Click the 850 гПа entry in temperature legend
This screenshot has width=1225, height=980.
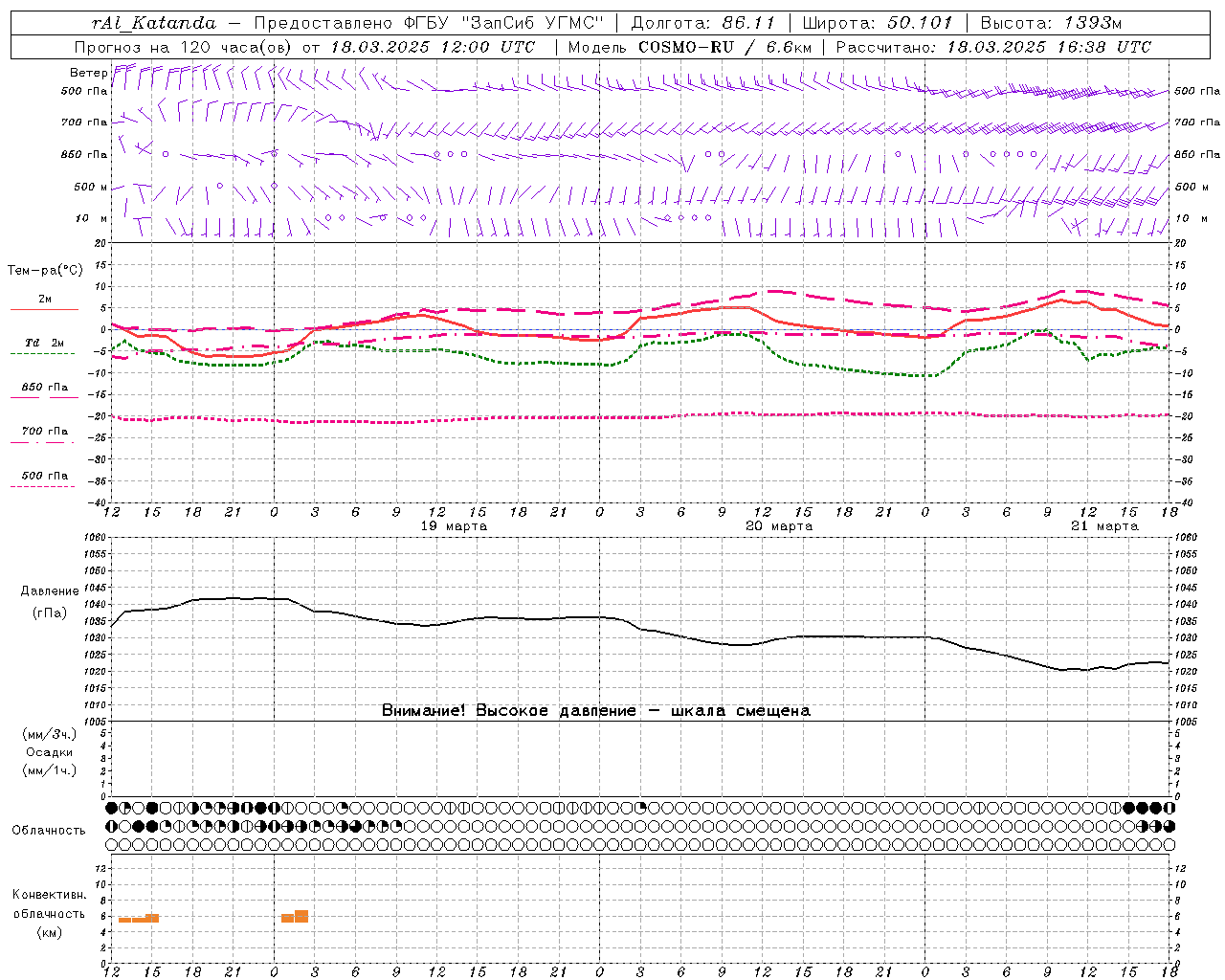pos(44,388)
